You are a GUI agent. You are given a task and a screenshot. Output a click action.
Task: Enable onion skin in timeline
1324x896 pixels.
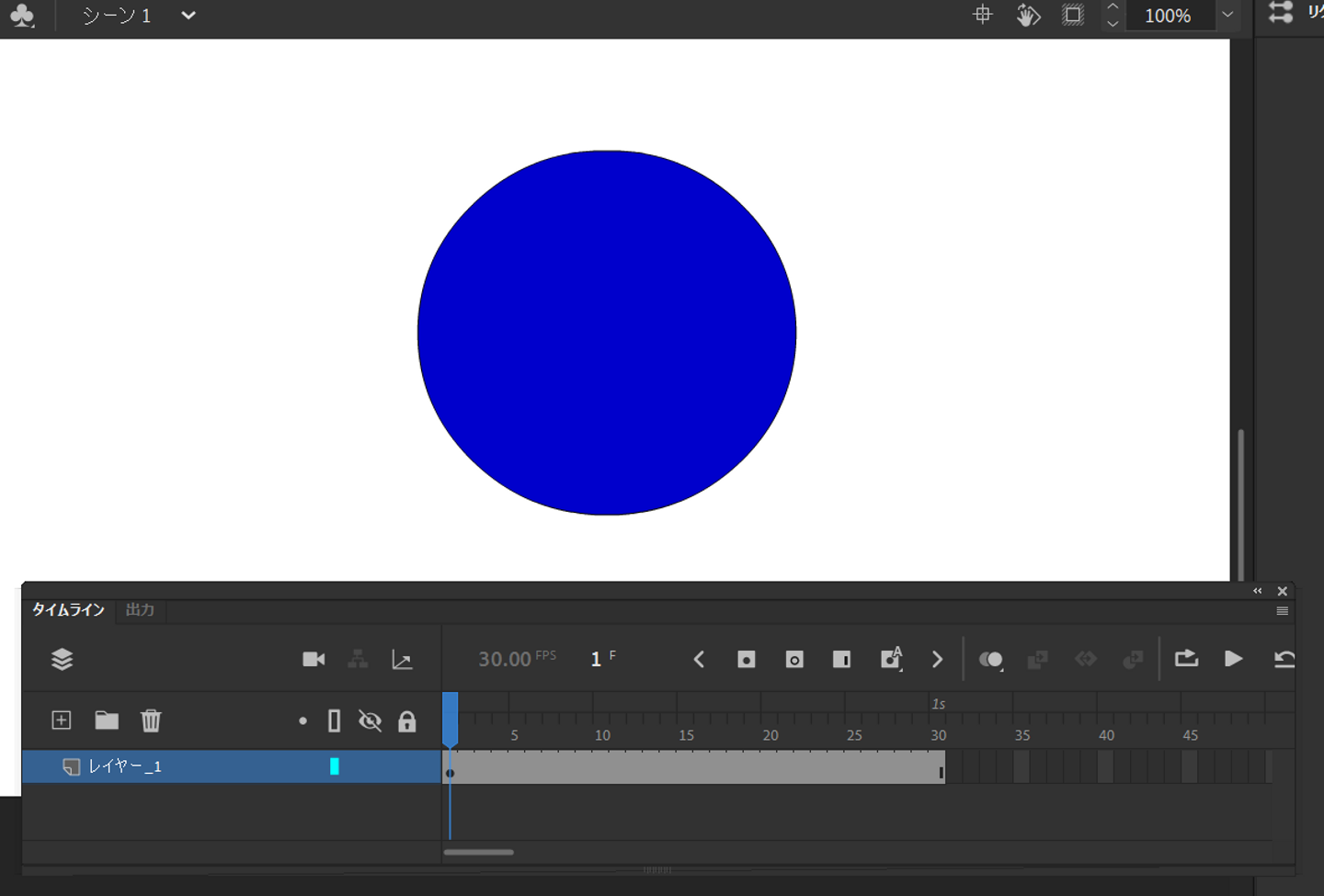tap(990, 660)
